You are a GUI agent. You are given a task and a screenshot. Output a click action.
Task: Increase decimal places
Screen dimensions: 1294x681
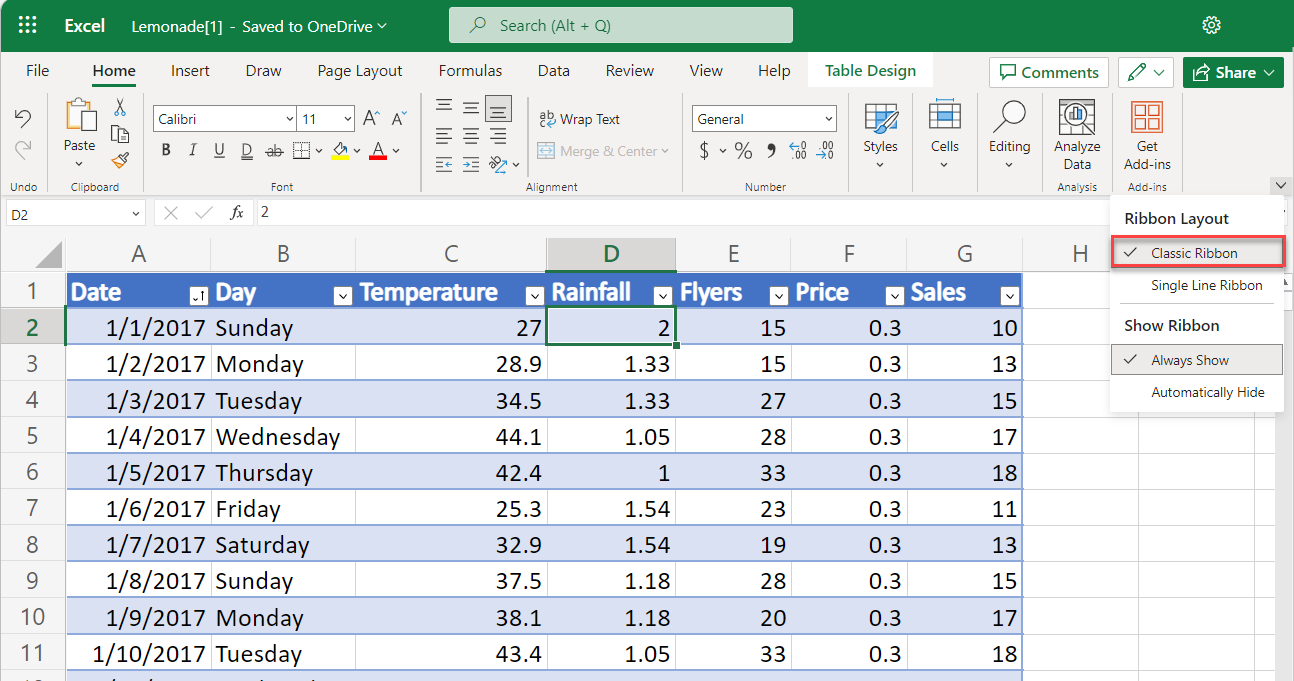point(798,151)
